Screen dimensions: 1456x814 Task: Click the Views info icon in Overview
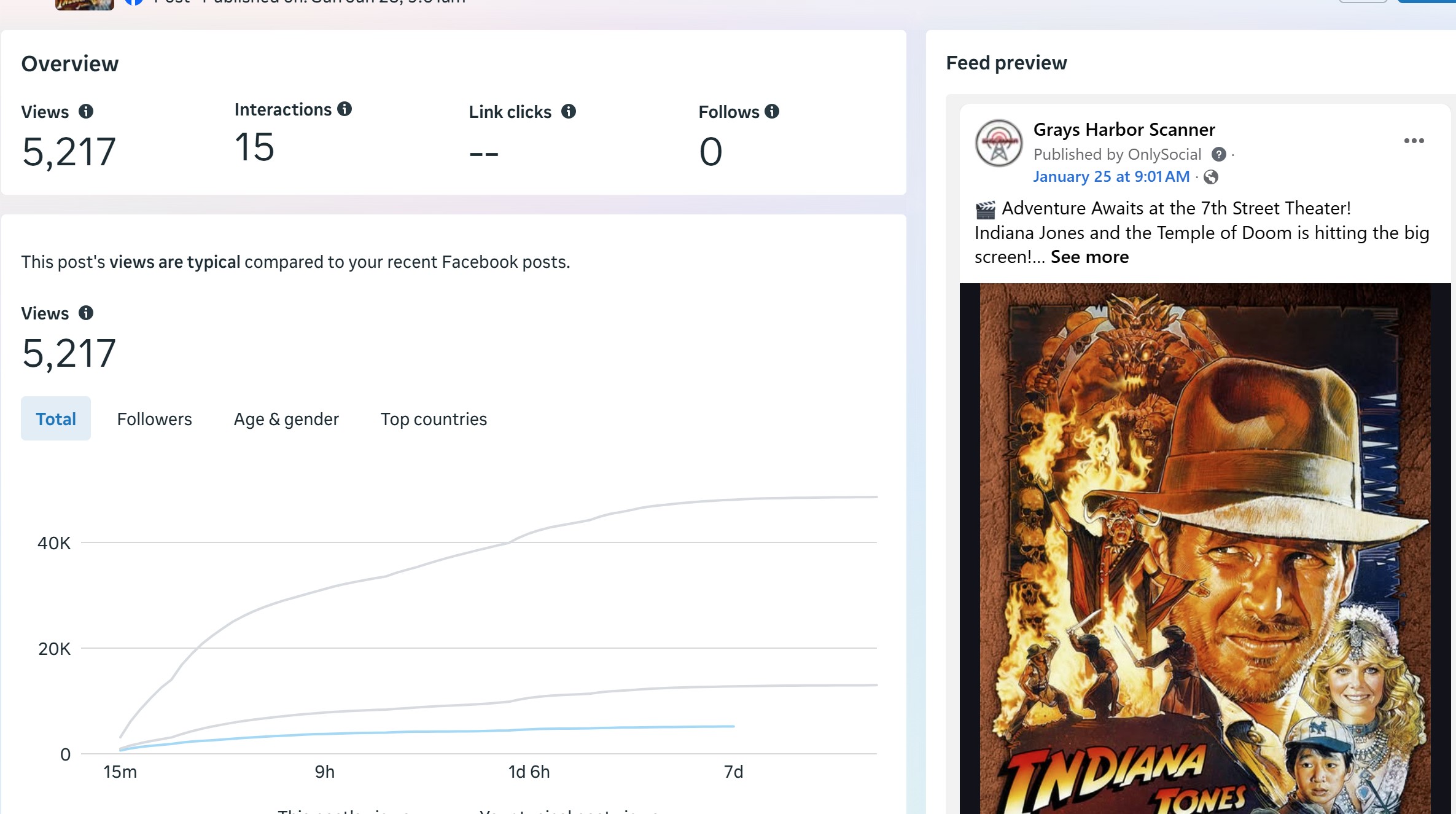click(86, 111)
